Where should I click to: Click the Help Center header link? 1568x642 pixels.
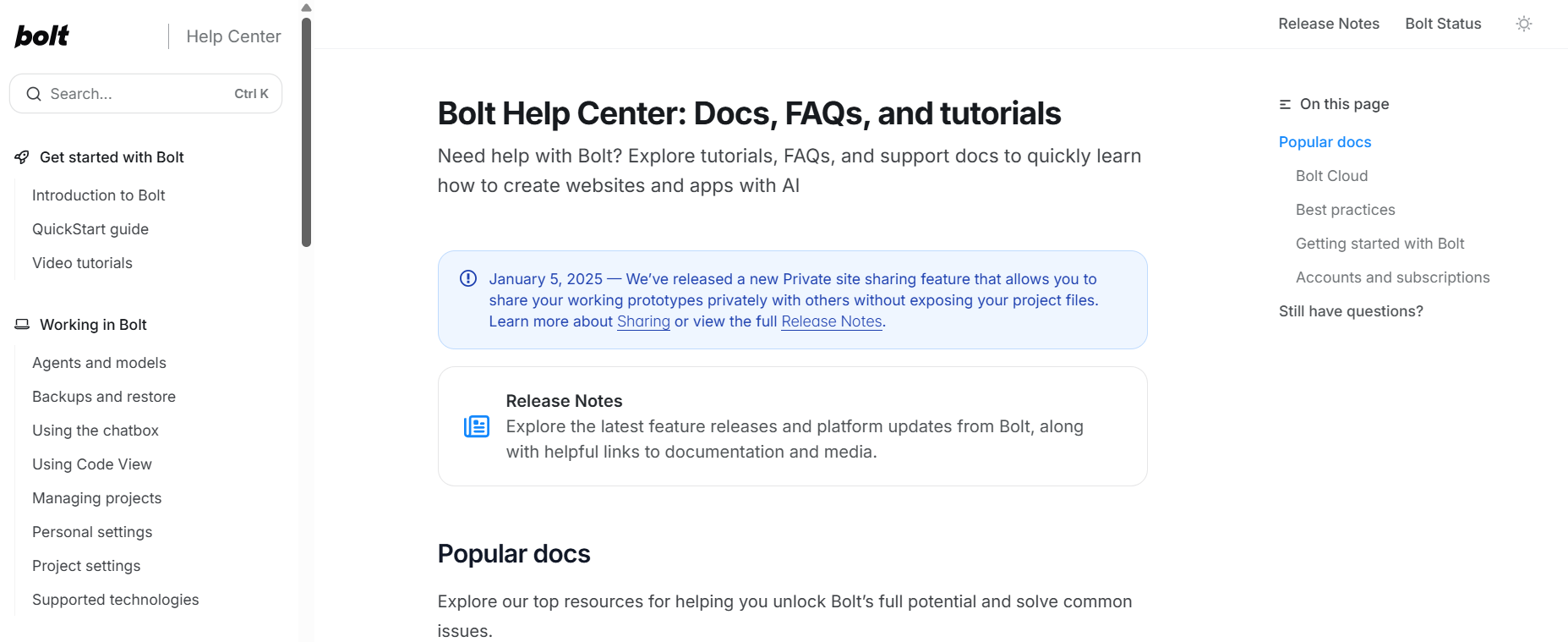point(233,36)
